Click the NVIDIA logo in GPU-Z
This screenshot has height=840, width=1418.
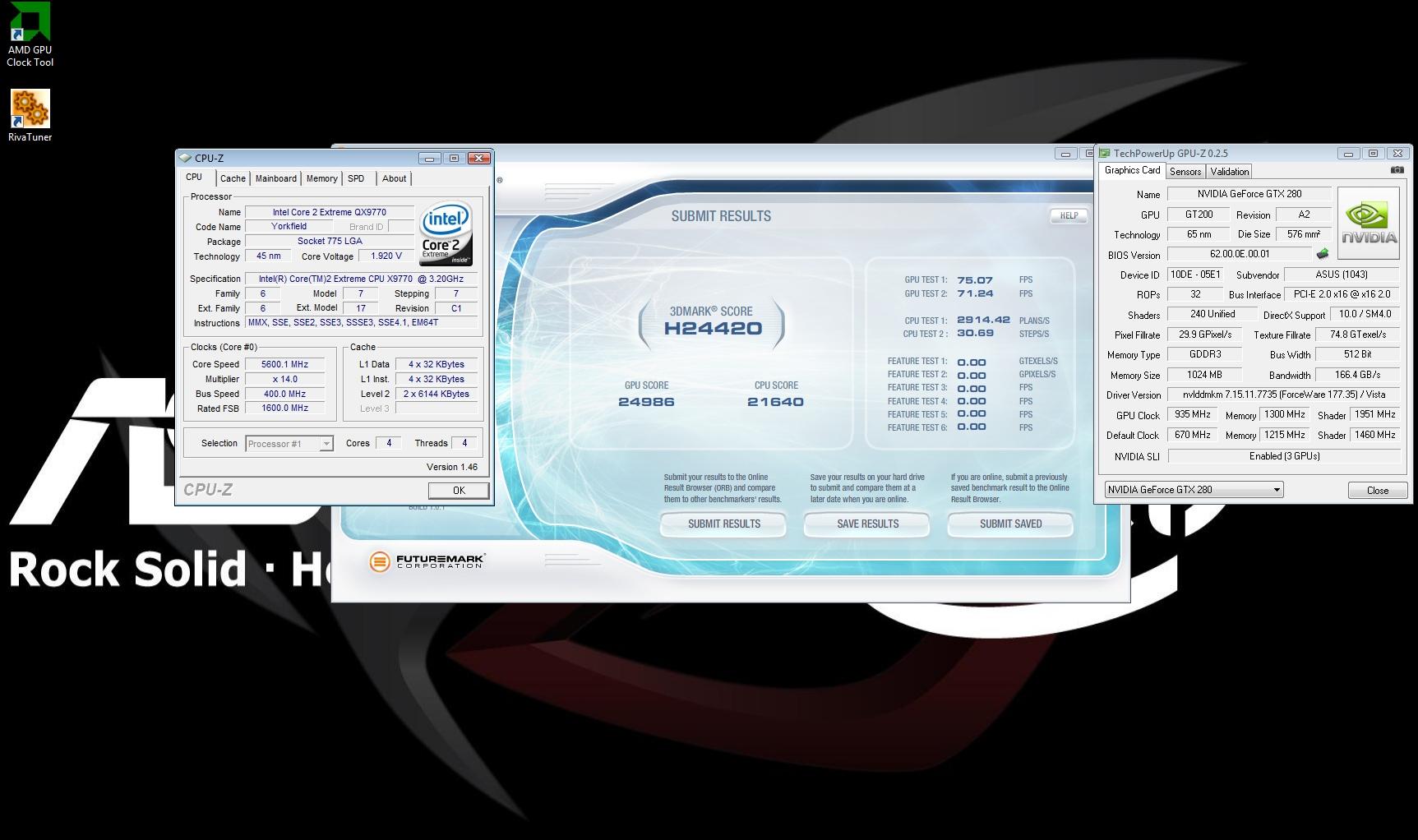coord(1369,224)
